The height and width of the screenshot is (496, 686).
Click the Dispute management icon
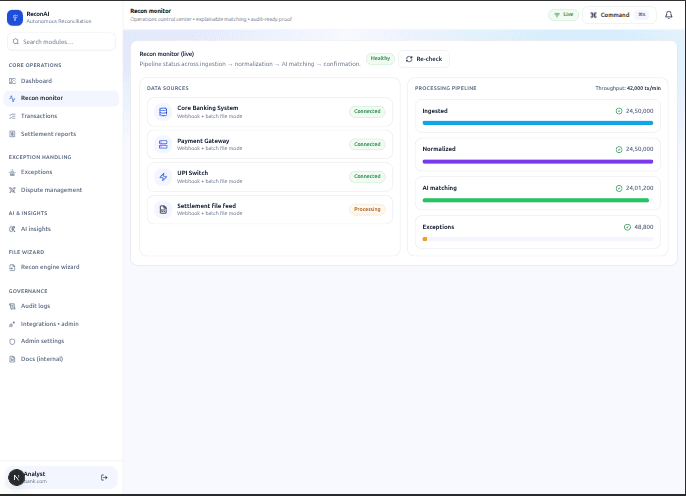tap(12, 190)
